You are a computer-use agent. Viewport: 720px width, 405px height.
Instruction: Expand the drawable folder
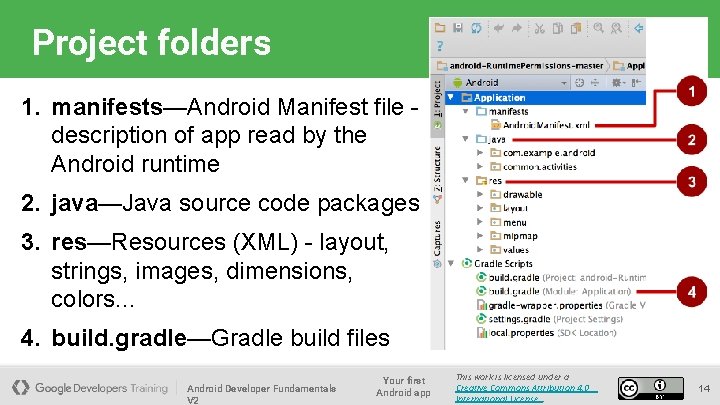pos(480,194)
